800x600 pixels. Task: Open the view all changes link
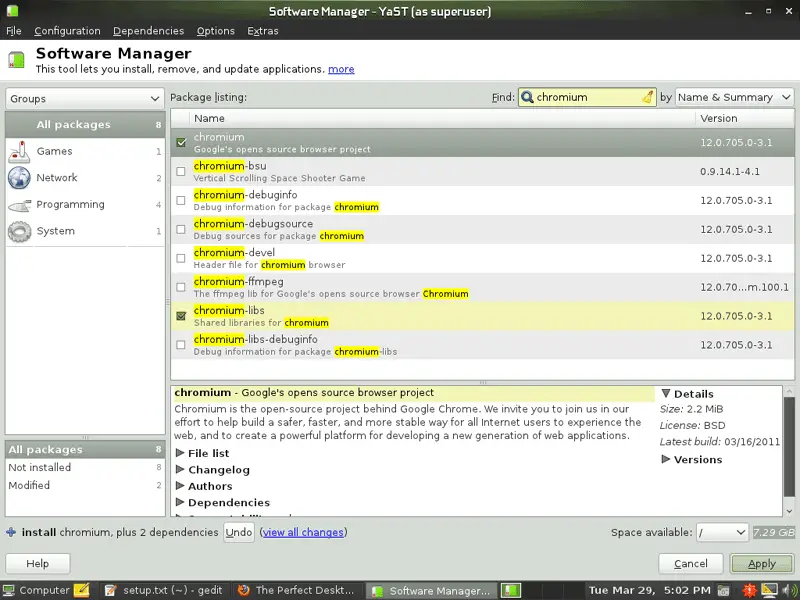click(303, 532)
